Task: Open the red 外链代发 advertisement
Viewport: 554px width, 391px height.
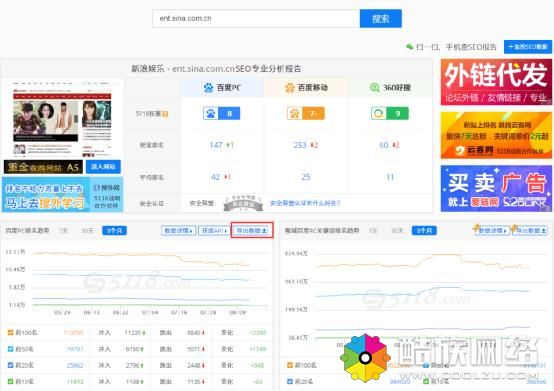Action: 496,82
